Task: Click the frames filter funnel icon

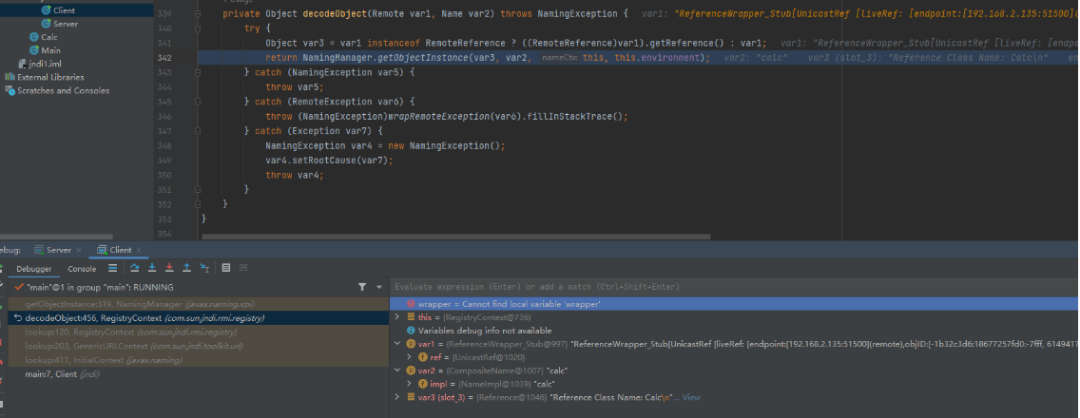Action: tap(362, 286)
